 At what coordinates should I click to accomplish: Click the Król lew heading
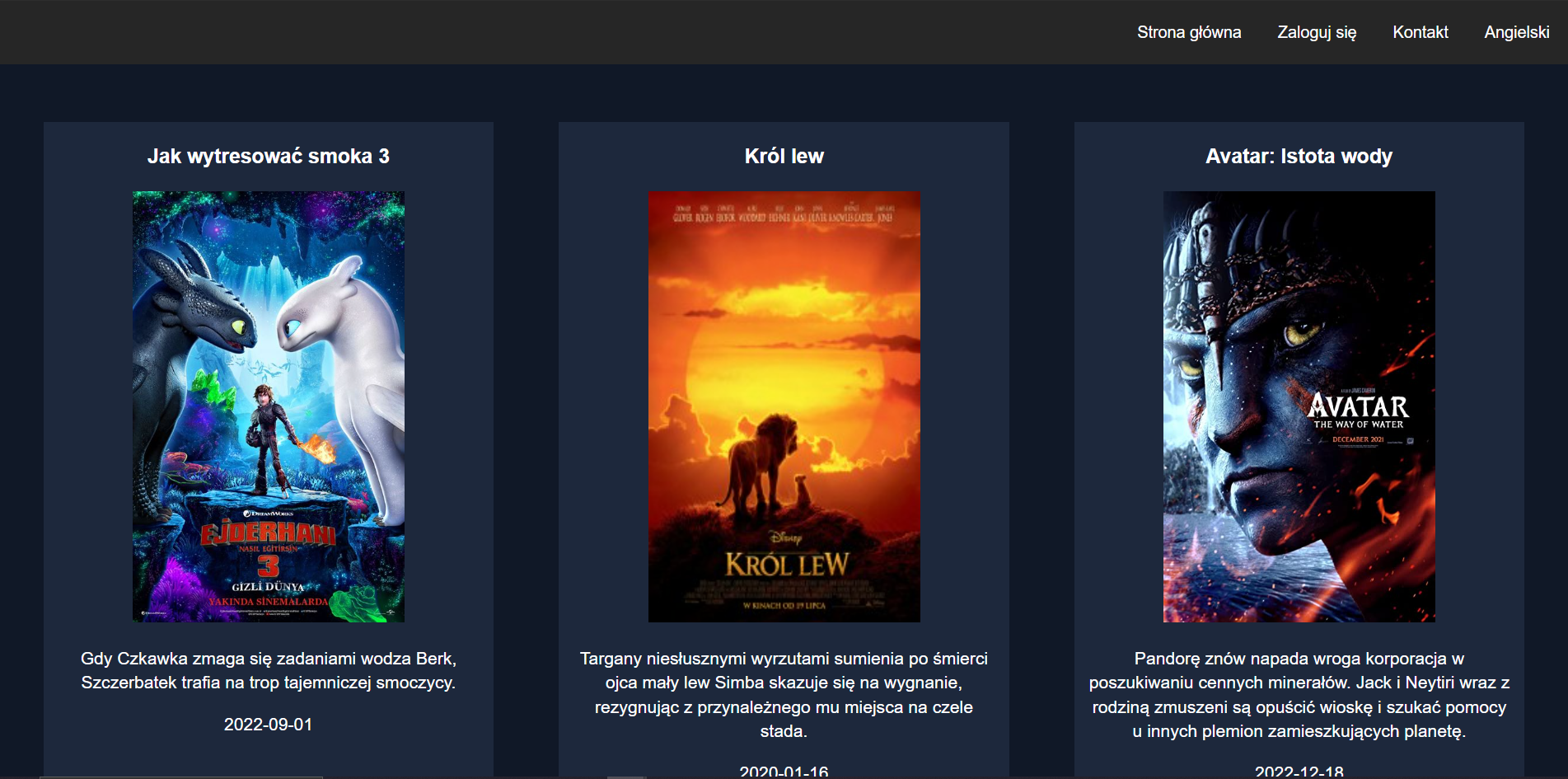(783, 155)
